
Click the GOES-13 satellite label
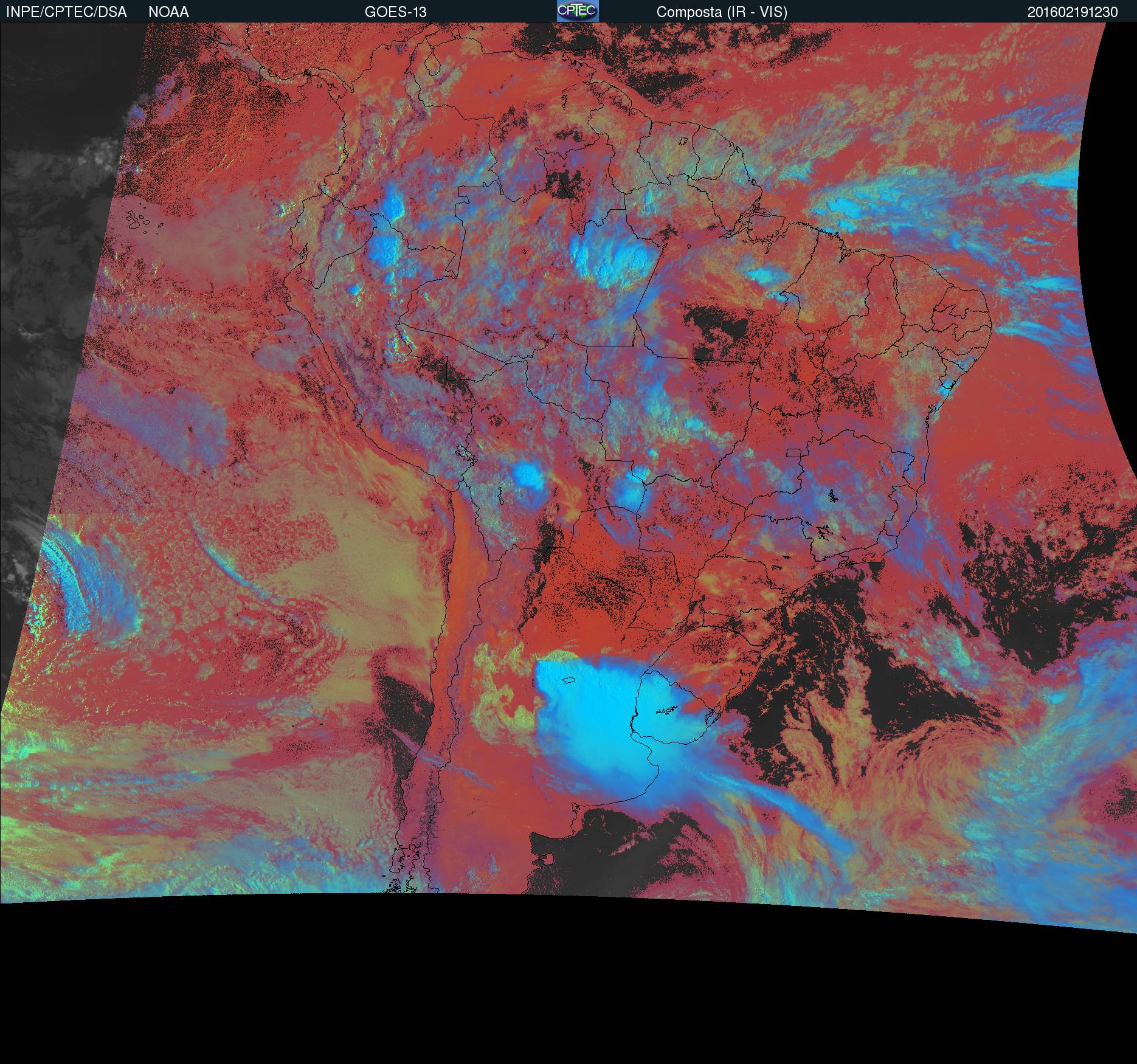(x=395, y=12)
